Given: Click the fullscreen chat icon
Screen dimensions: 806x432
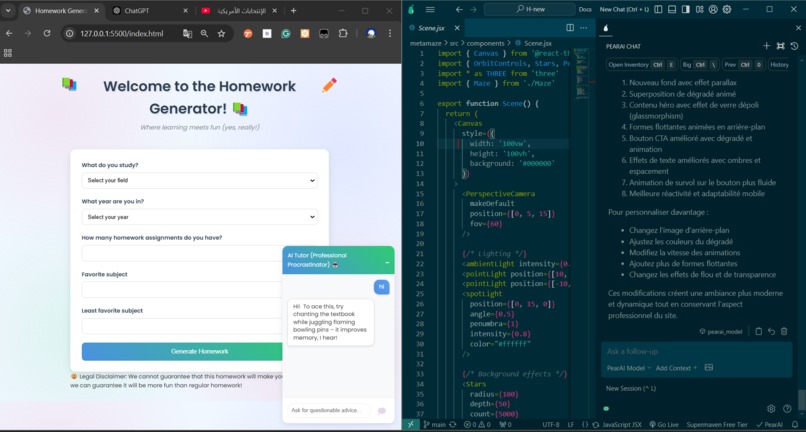Looking at the screenshot, I should [780, 46].
